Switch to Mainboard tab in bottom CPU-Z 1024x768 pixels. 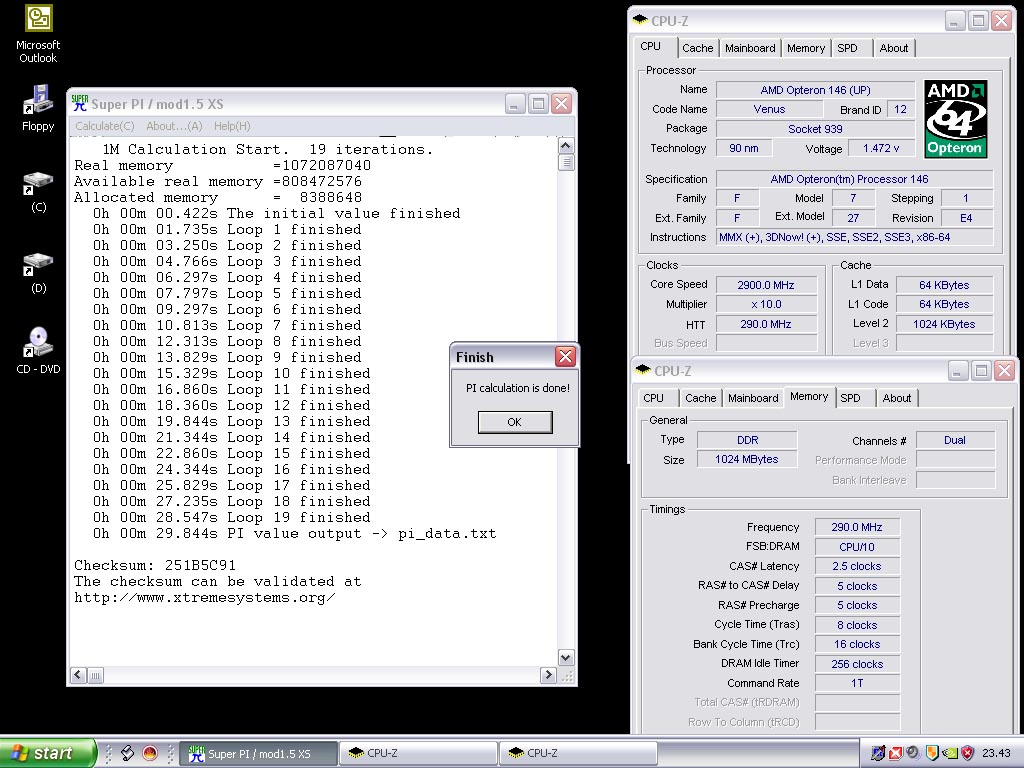753,398
